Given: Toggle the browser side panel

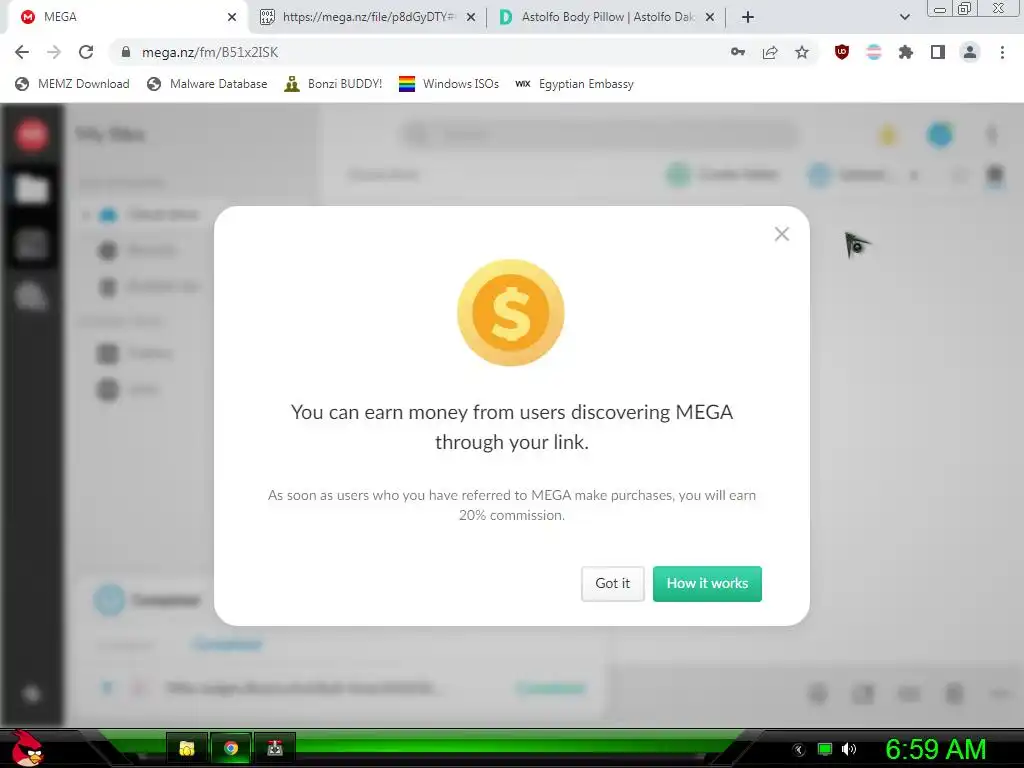Looking at the screenshot, I should [x=938, y=52].
